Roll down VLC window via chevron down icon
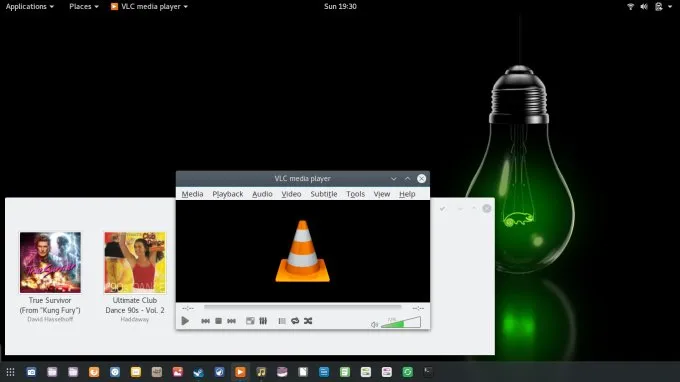Viewport: 680px width, 382px height. (393, 179)
